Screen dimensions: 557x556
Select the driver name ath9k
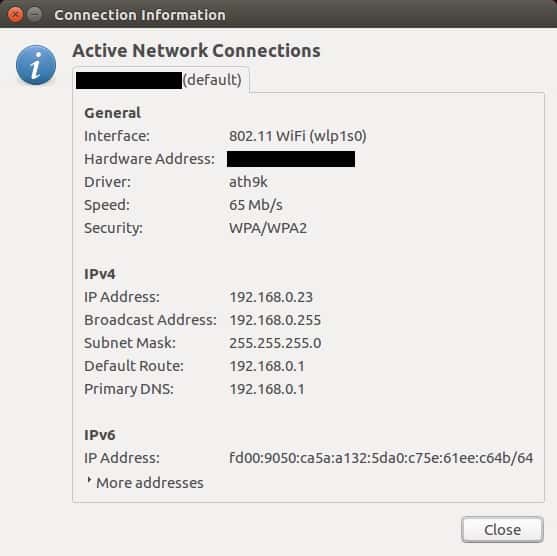click(248, 182)
